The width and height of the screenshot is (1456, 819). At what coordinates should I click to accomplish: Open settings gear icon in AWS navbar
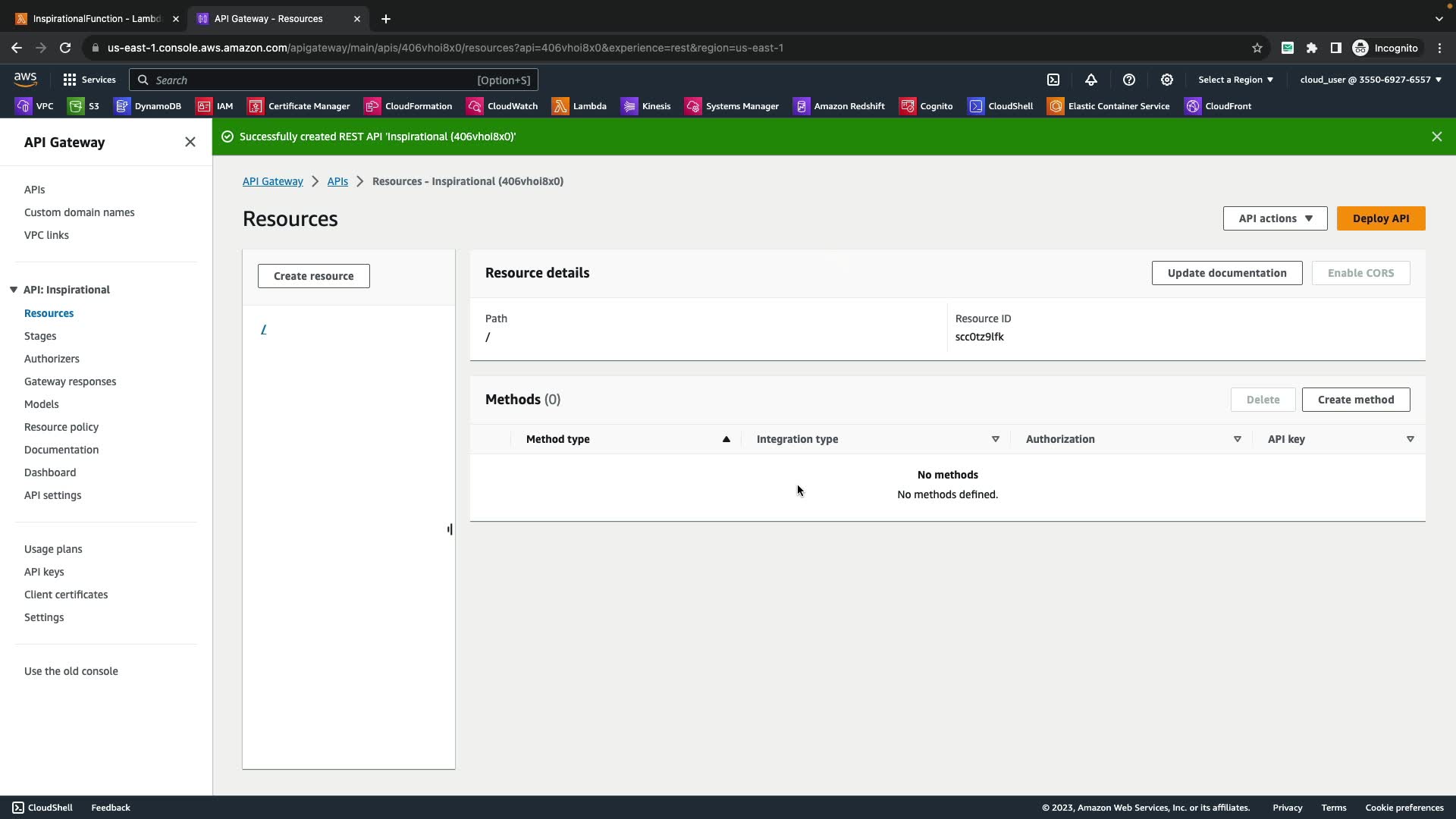(x=1167, y=80)
